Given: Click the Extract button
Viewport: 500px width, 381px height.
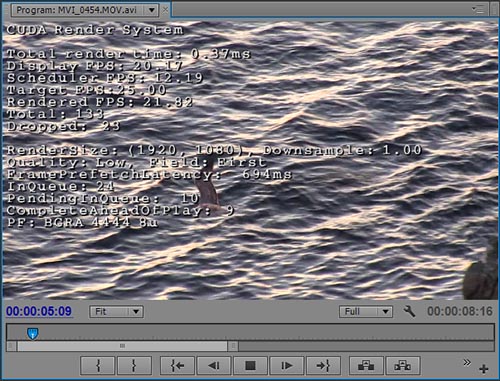Looking at the screenshot, I should [403, 366].
